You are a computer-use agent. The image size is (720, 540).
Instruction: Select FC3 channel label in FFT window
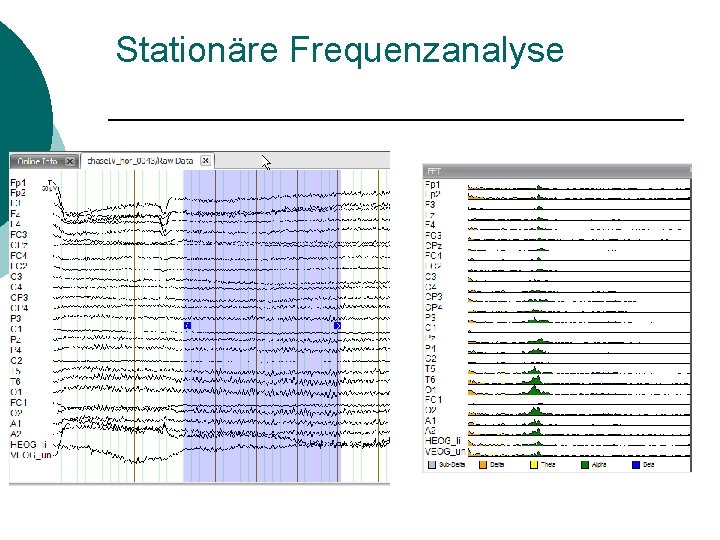(433, 235)
